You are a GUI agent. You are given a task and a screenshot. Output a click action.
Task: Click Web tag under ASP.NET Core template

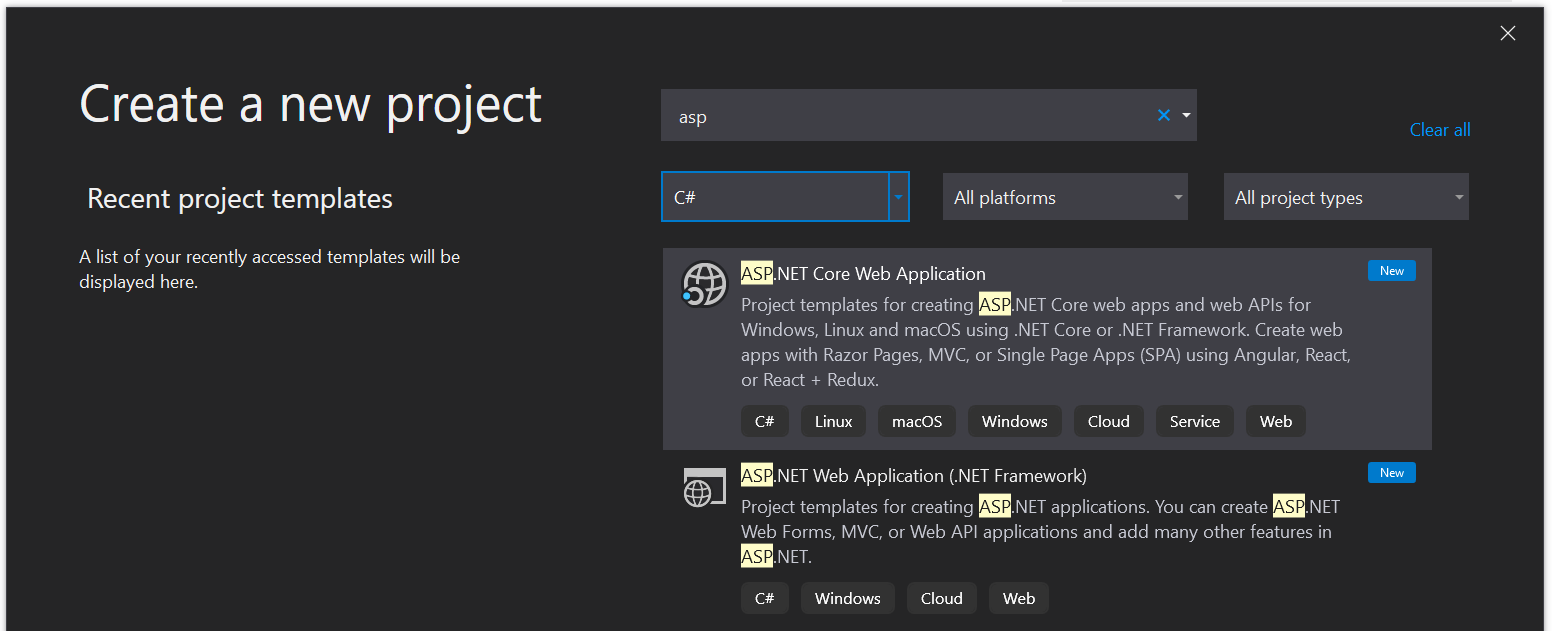click(1276, 421)
